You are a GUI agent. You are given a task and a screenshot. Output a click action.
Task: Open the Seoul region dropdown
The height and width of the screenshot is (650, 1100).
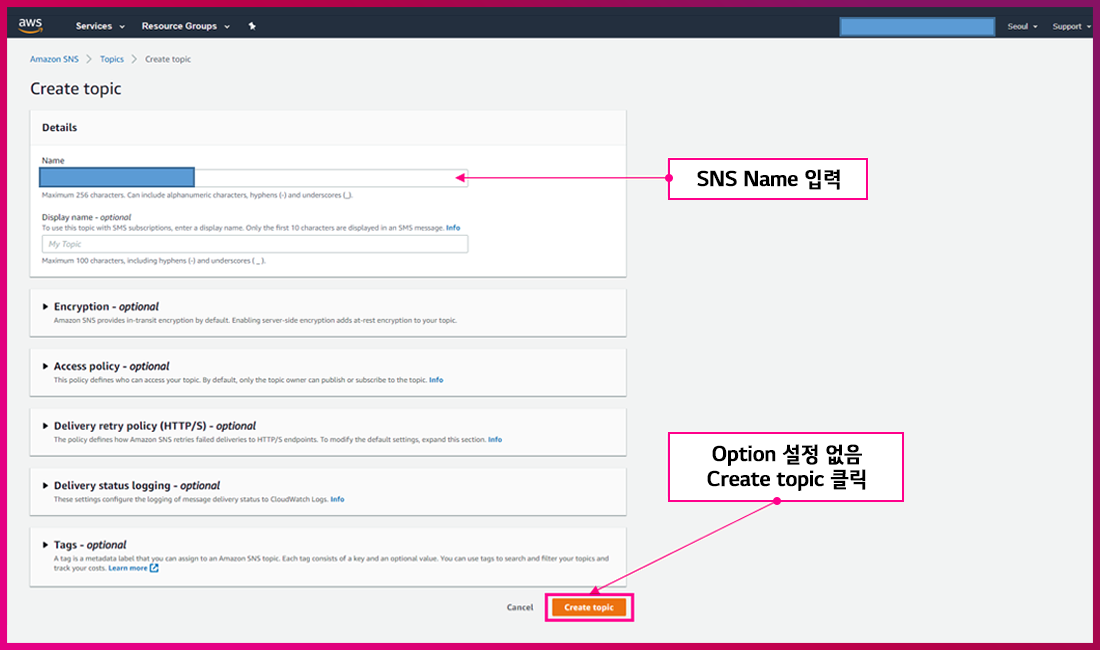[x=1022, y=26]
